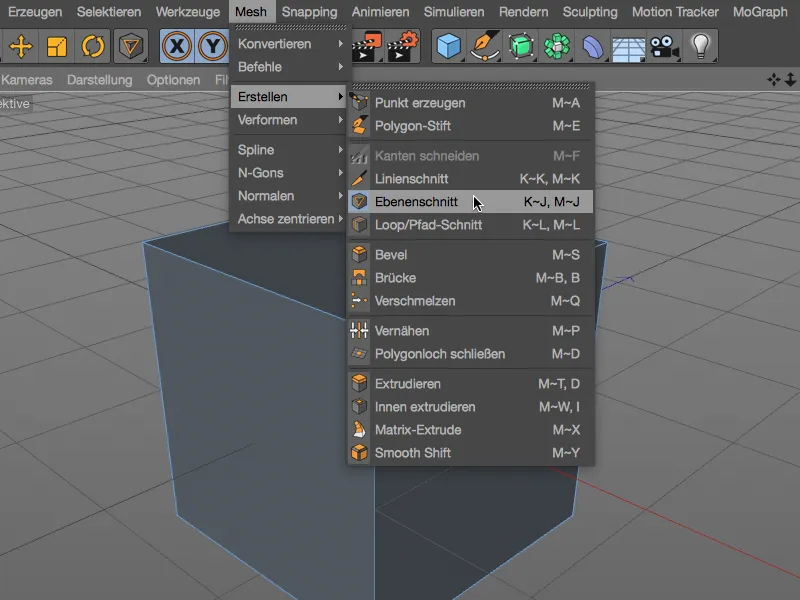Select the Rotate tool in toolbar

click(x=93, y=46)
